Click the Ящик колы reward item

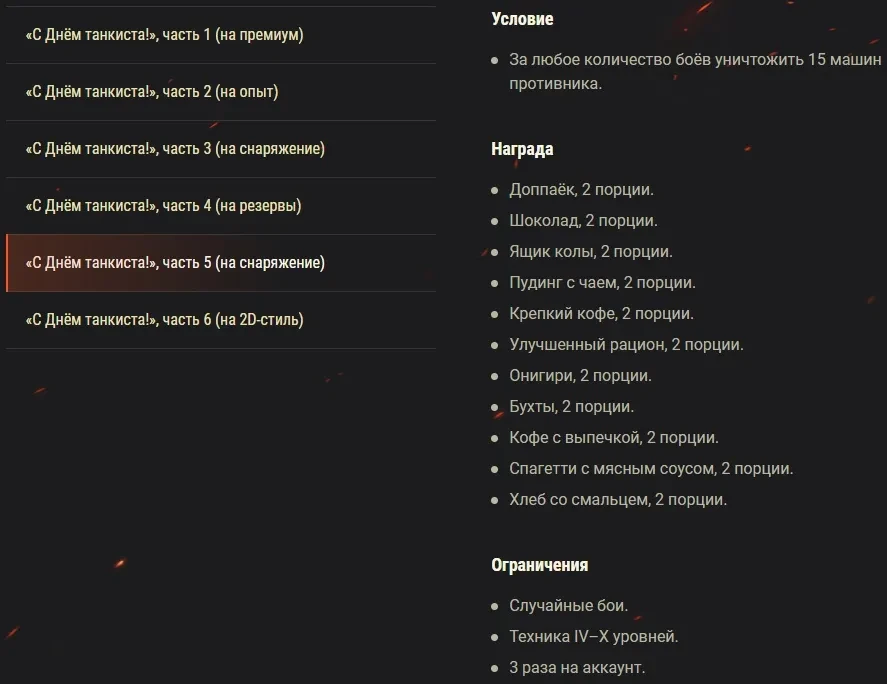(x=591, y=251)
